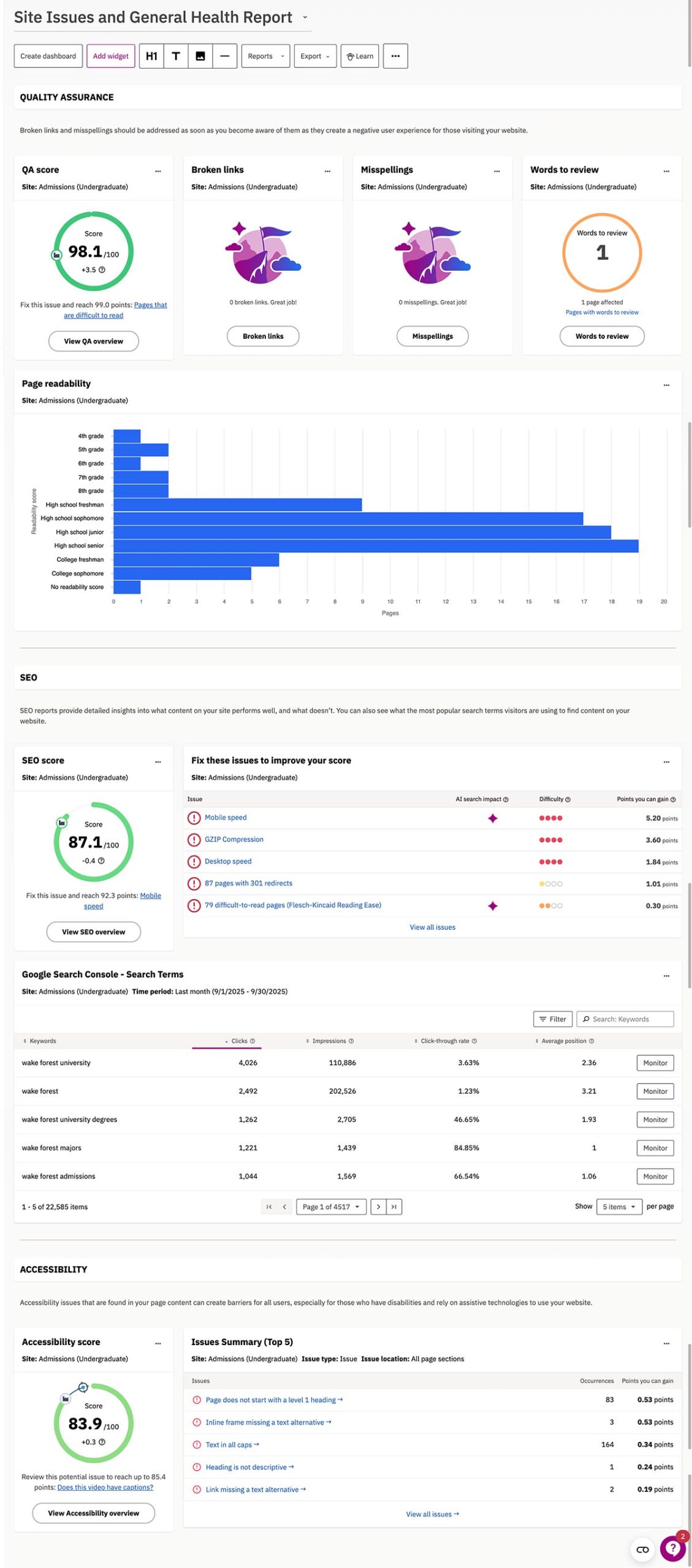
Task: Open the Export dropdown menu
Action: tap(315, 56)
